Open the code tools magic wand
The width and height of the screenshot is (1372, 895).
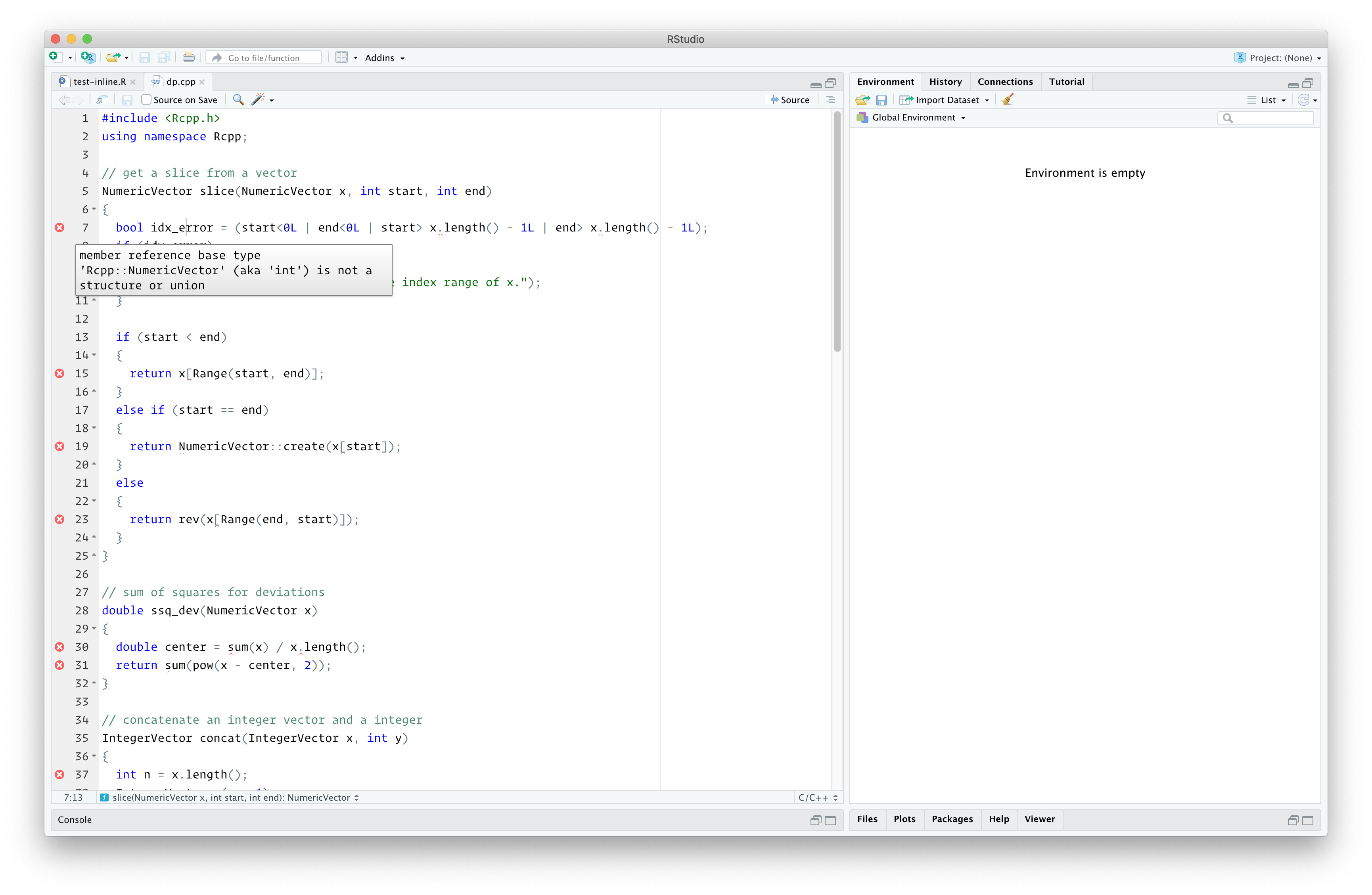258,100
